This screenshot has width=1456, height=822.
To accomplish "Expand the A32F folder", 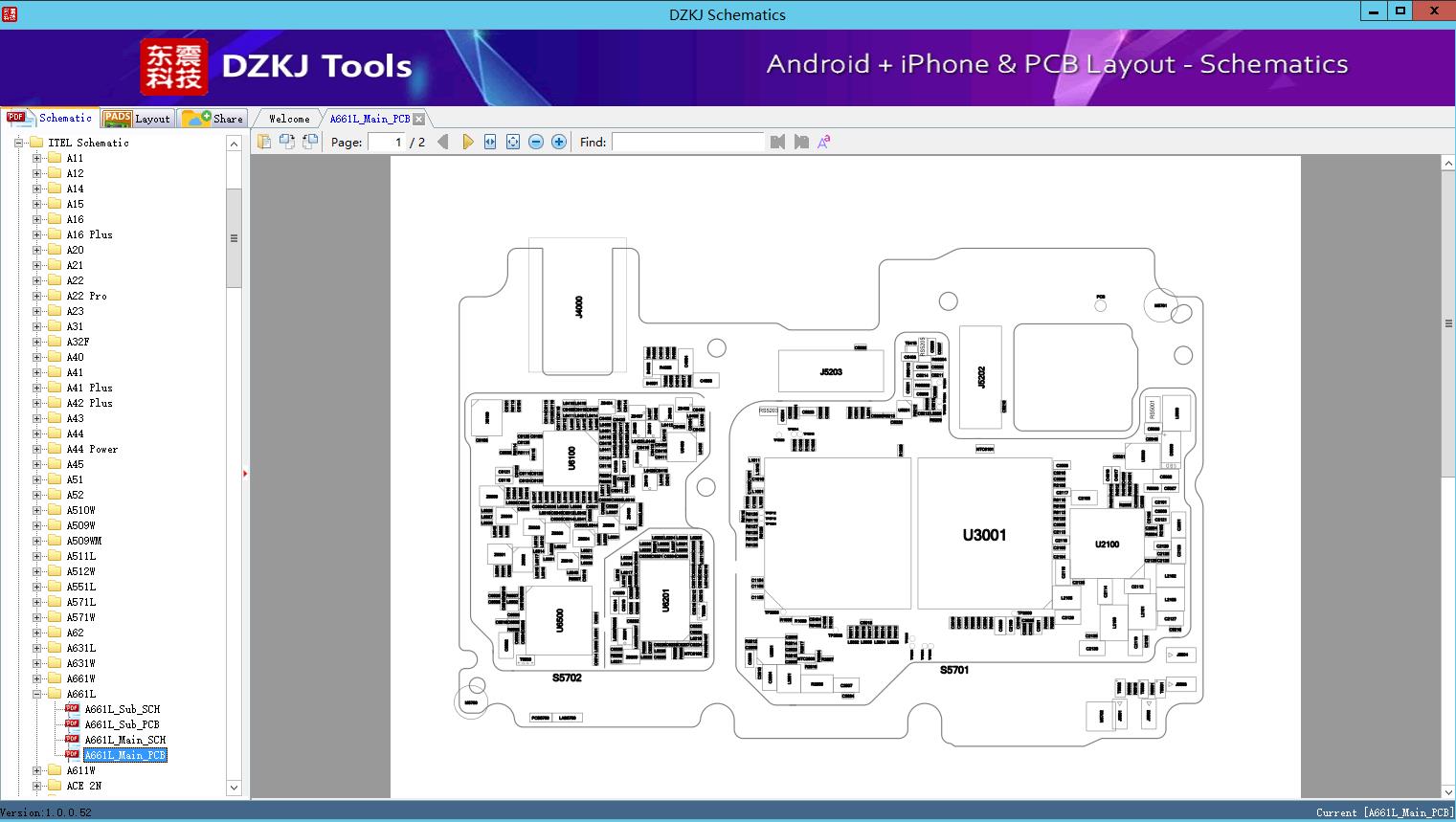I will 37,342.
